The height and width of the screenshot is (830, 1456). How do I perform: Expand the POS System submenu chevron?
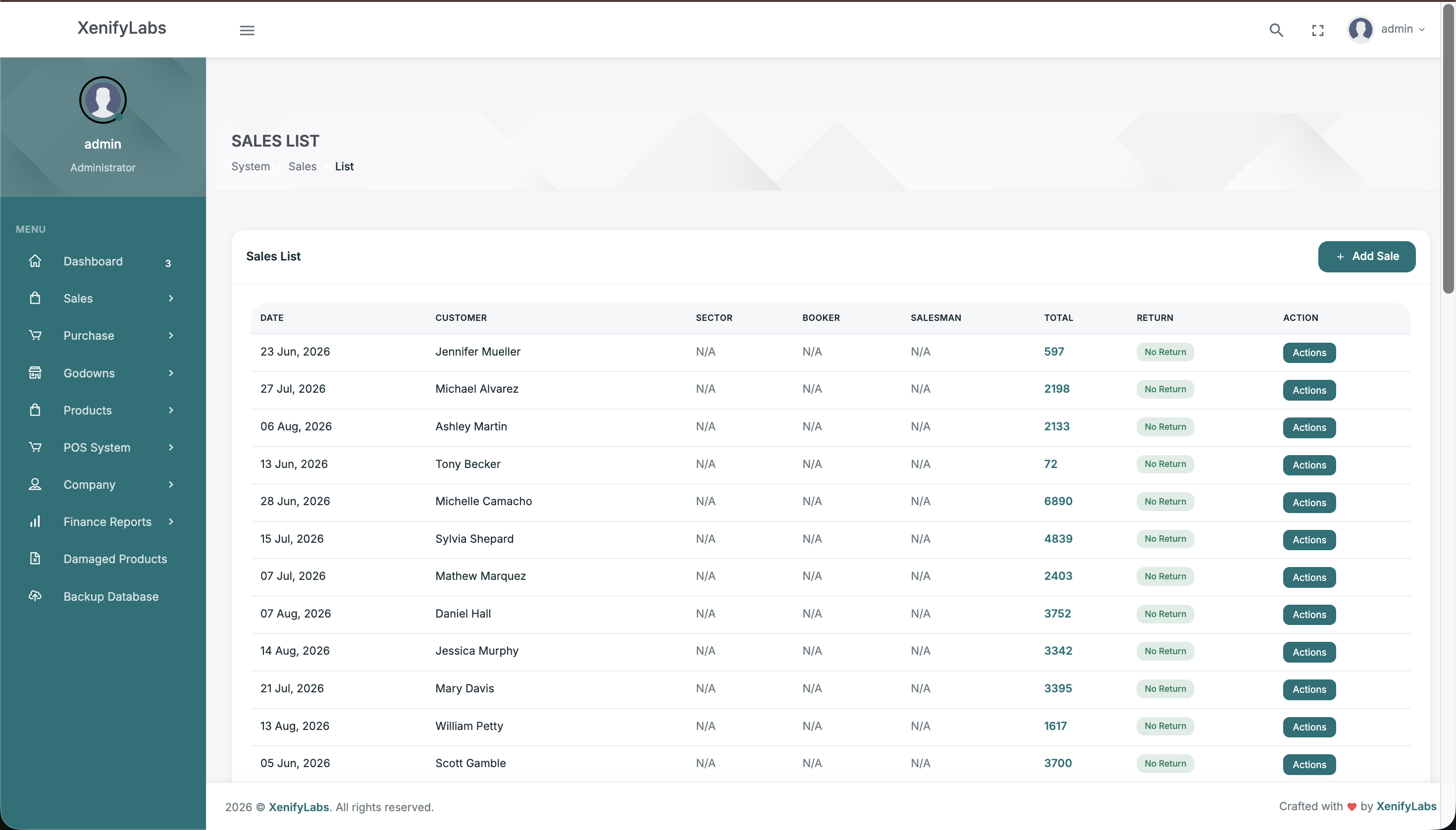click(170, 447)
